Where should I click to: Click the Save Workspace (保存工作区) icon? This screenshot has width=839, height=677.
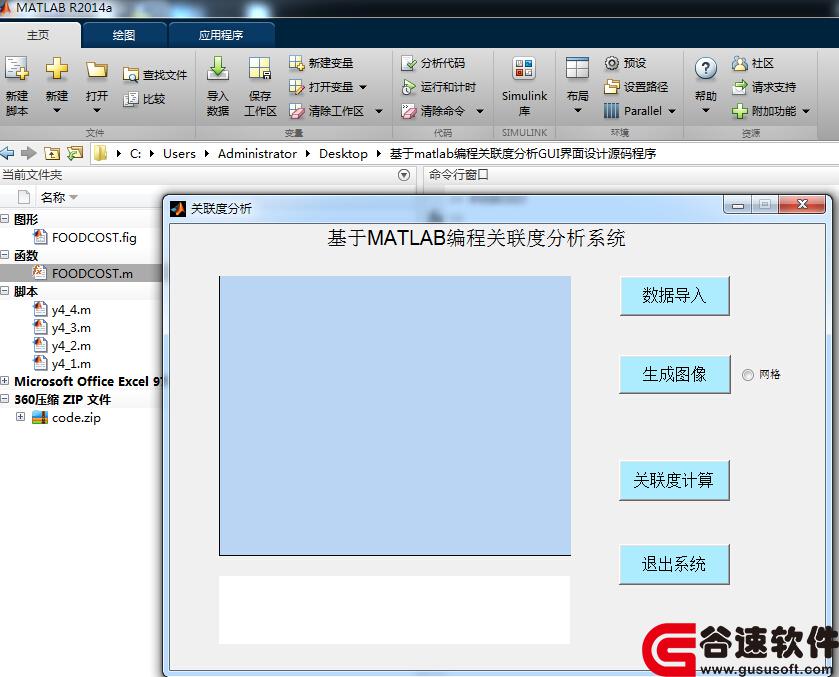[260, 69]
